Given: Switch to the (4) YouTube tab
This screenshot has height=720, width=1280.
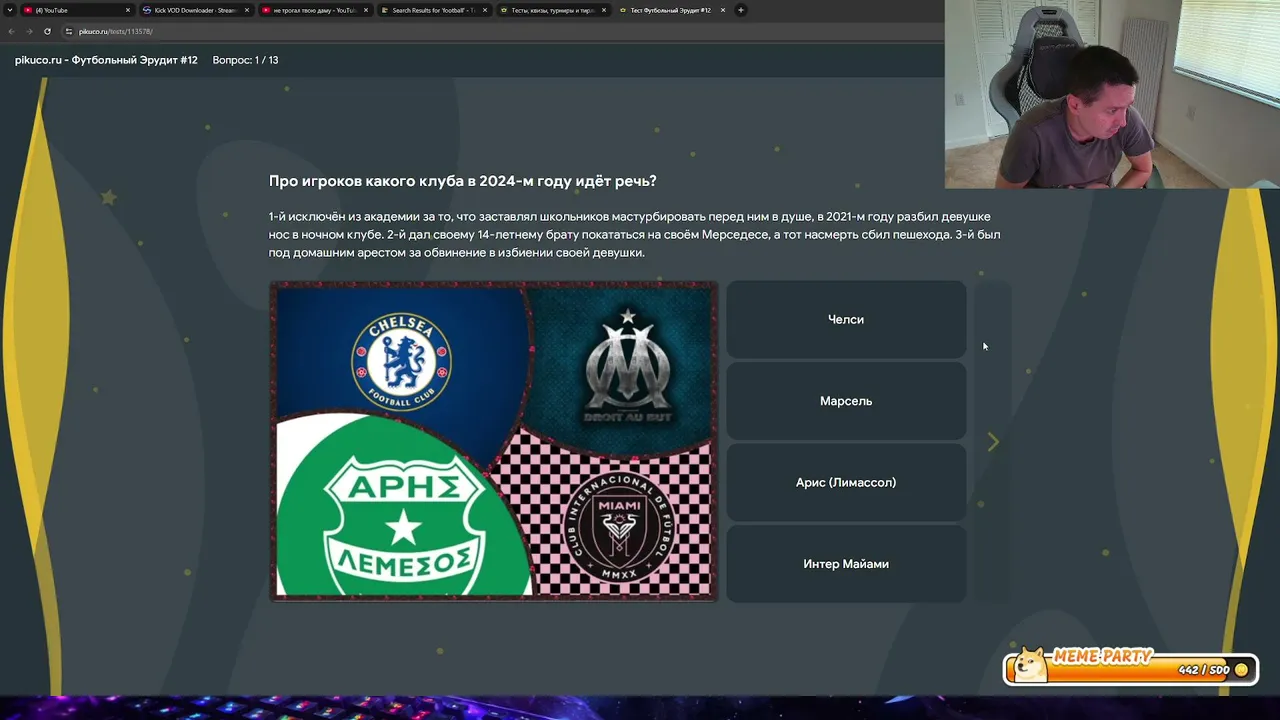Looking at the screenshot, I should pos(78,10).
